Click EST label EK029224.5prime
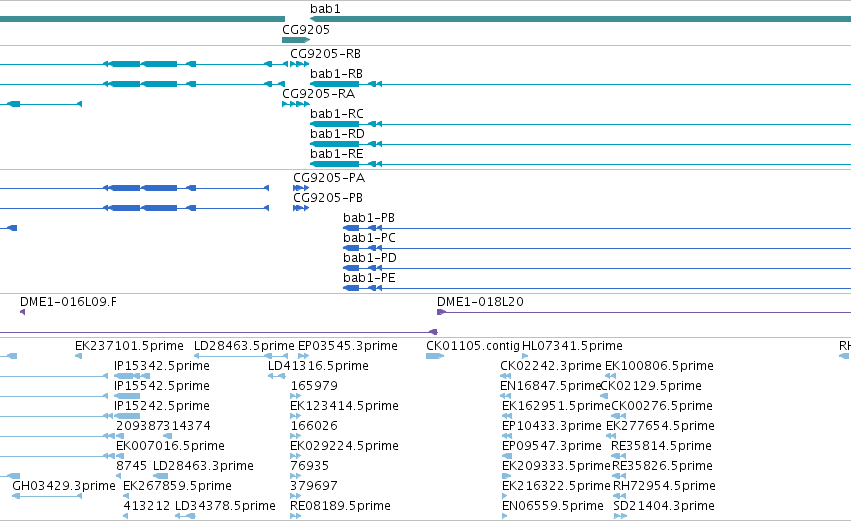 click(344, 447)
